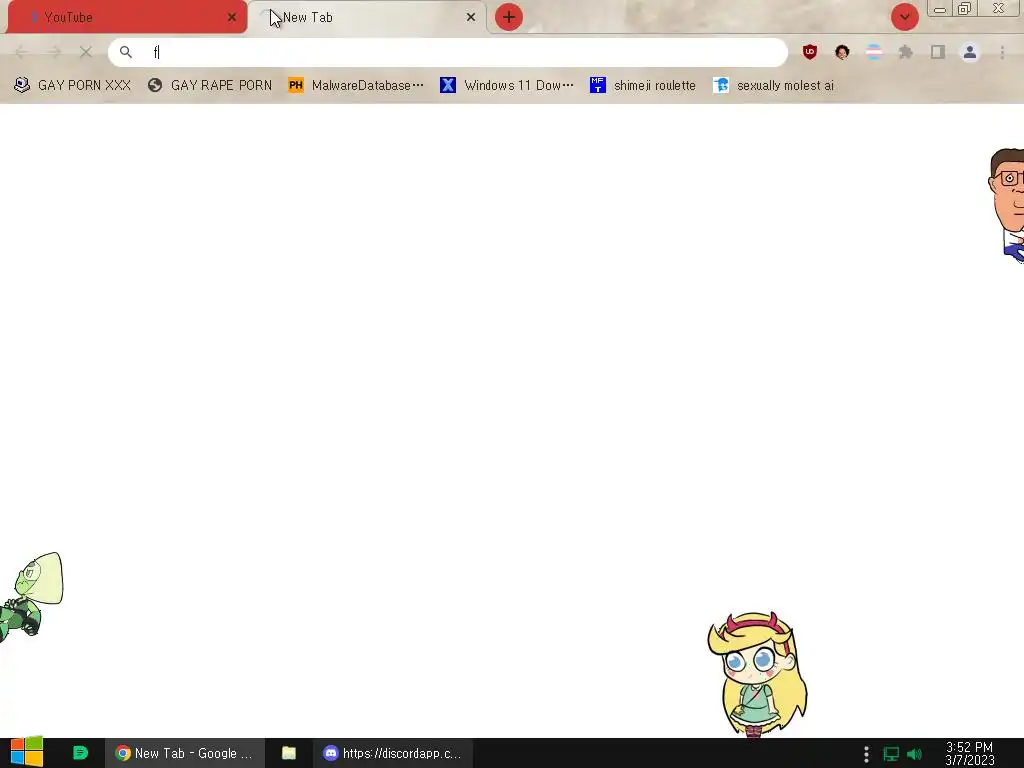Image resolution: width=1024 pixels, height=768 pixels.
Task: Expand the tab search dropdown chevron
Action: (x=904, y=17)
